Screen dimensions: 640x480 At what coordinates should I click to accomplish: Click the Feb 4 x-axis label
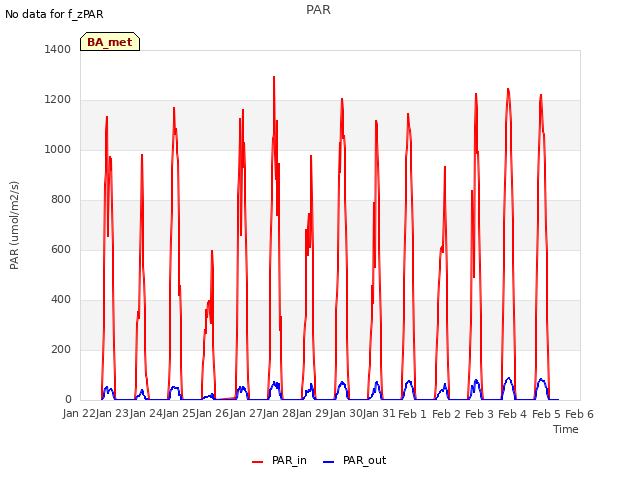click(513, 414)
